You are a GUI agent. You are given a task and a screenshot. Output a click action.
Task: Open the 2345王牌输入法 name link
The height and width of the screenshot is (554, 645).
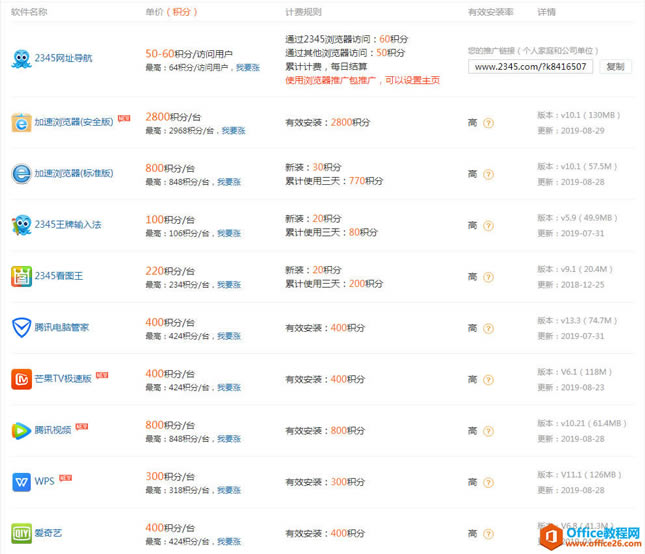(68, 225)
